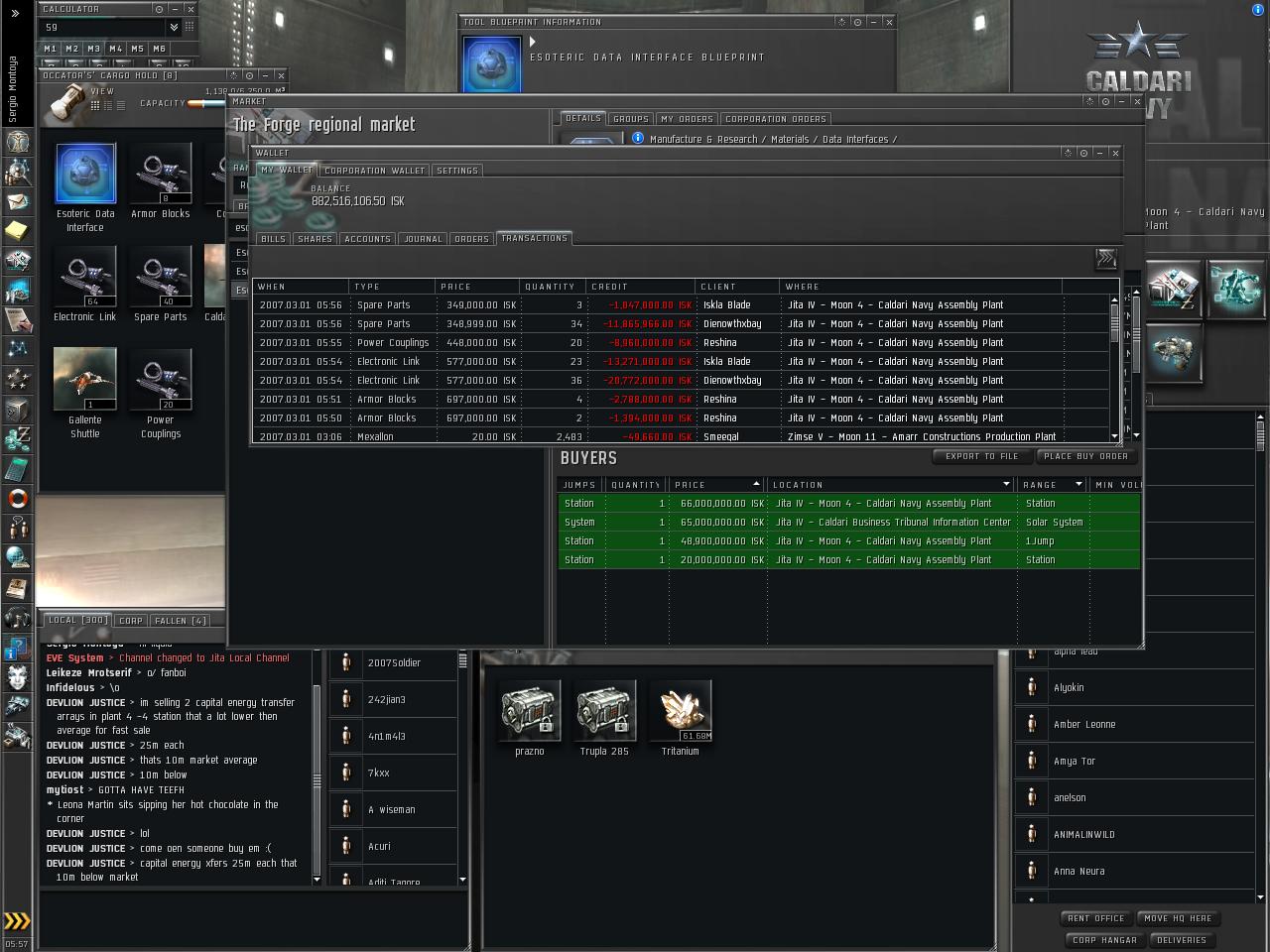The width and height of the screenshot is (1270, 952).
Task: Click the yellow undock chevrons icon
Action: pyautogui.click(x=17, y=921)
